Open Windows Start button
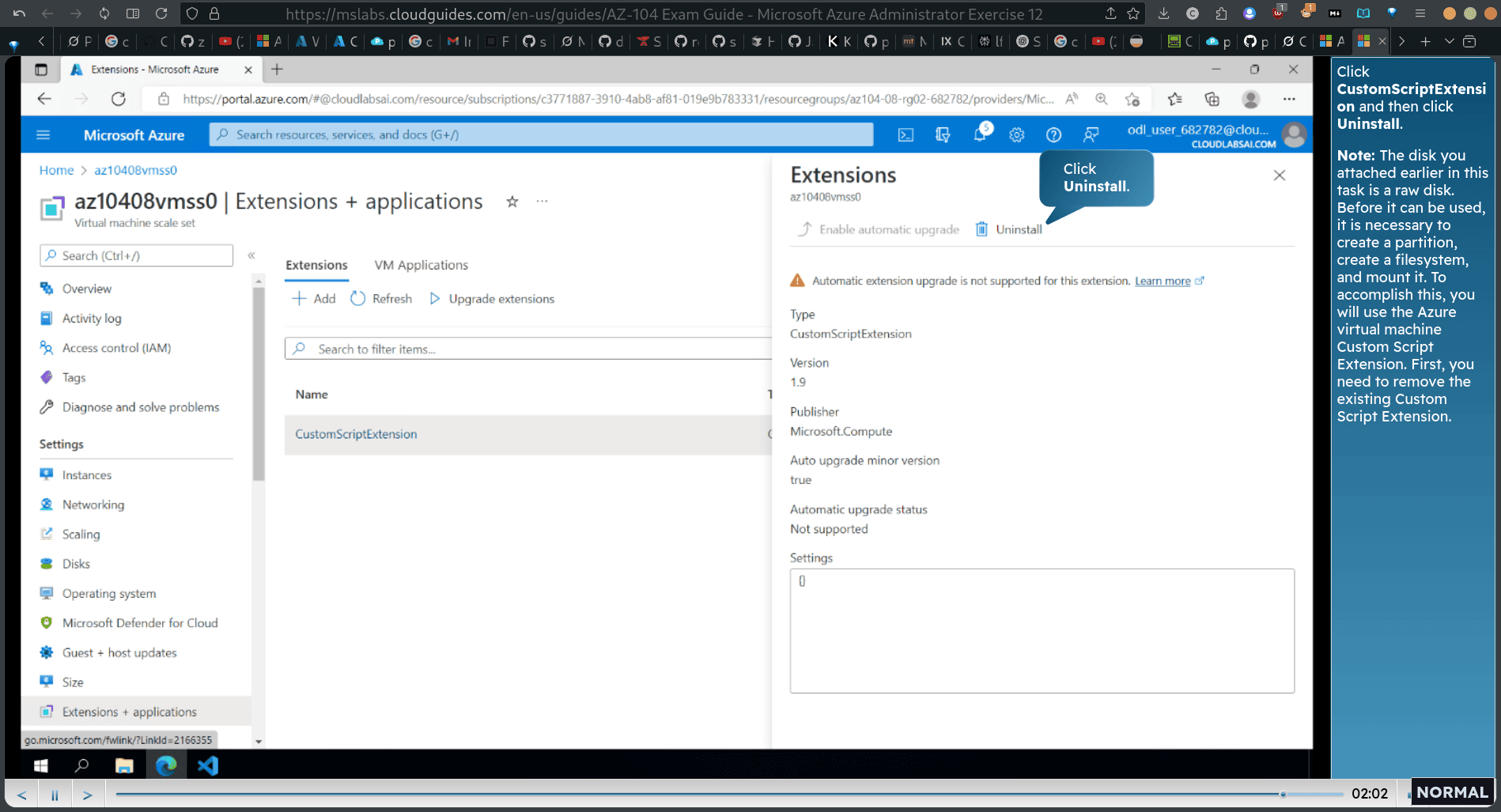 41,765
